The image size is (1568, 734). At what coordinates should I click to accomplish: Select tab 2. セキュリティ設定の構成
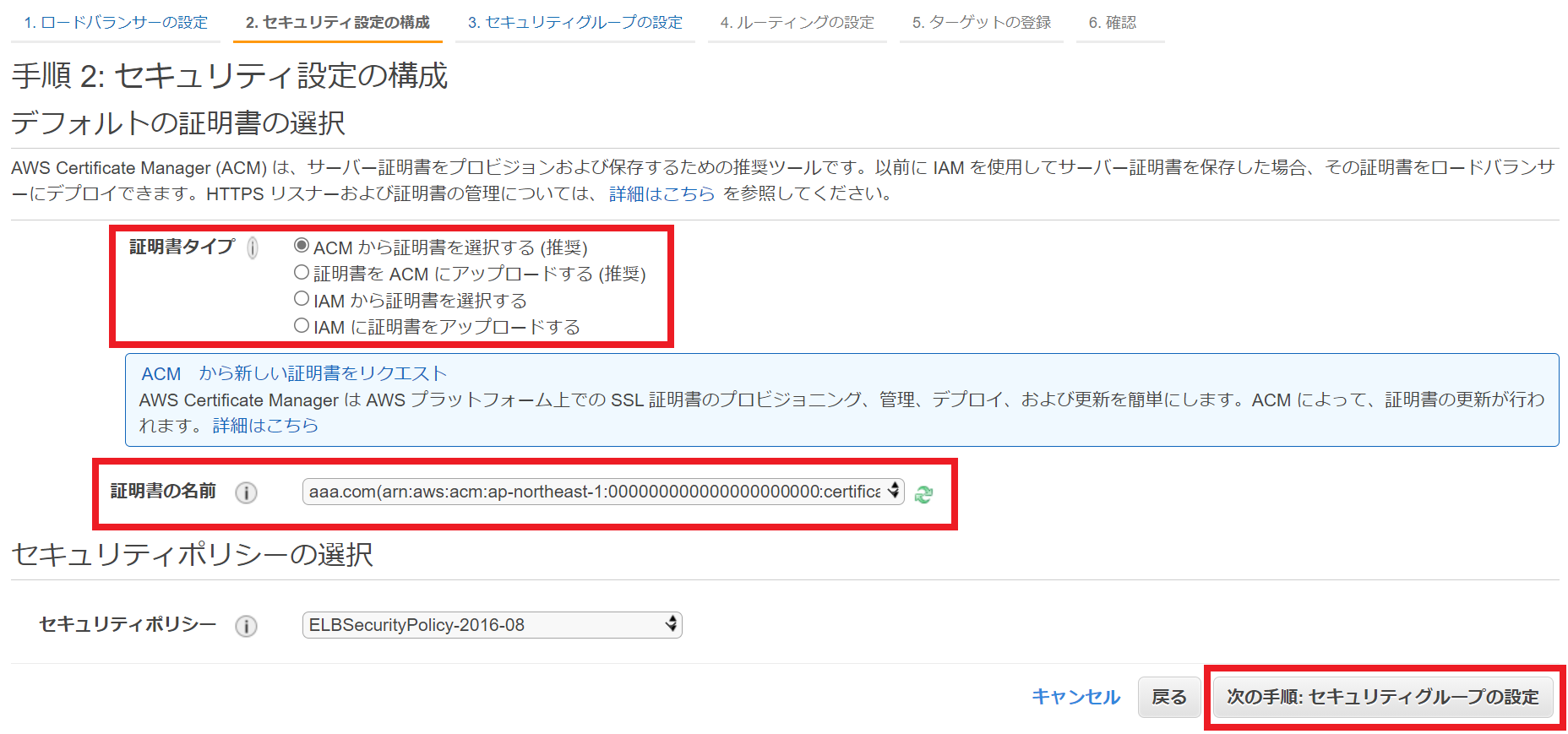click(338, 23)
